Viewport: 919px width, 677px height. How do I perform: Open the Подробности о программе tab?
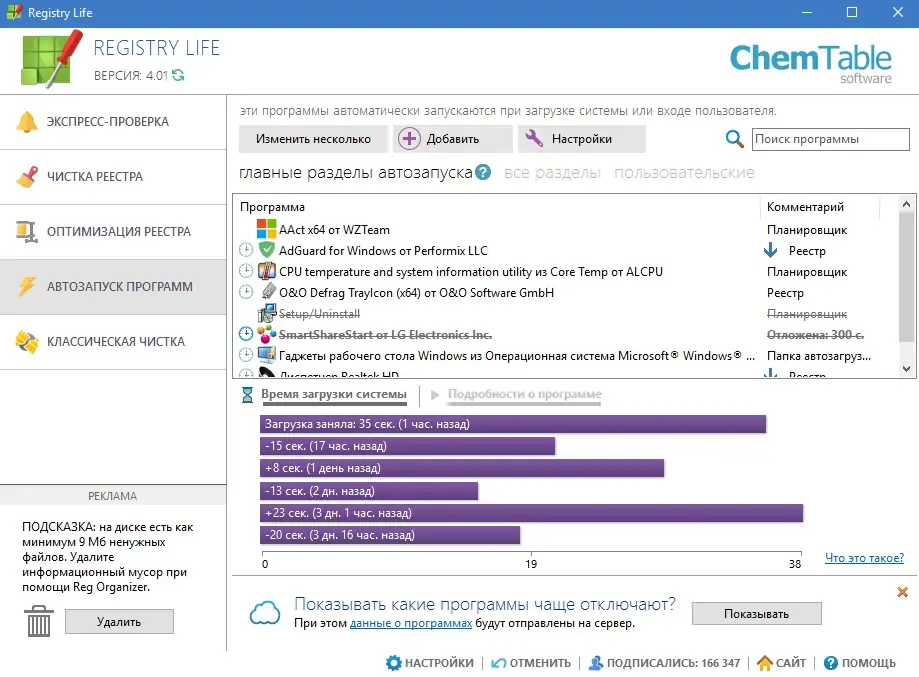[x=525, y=394]
